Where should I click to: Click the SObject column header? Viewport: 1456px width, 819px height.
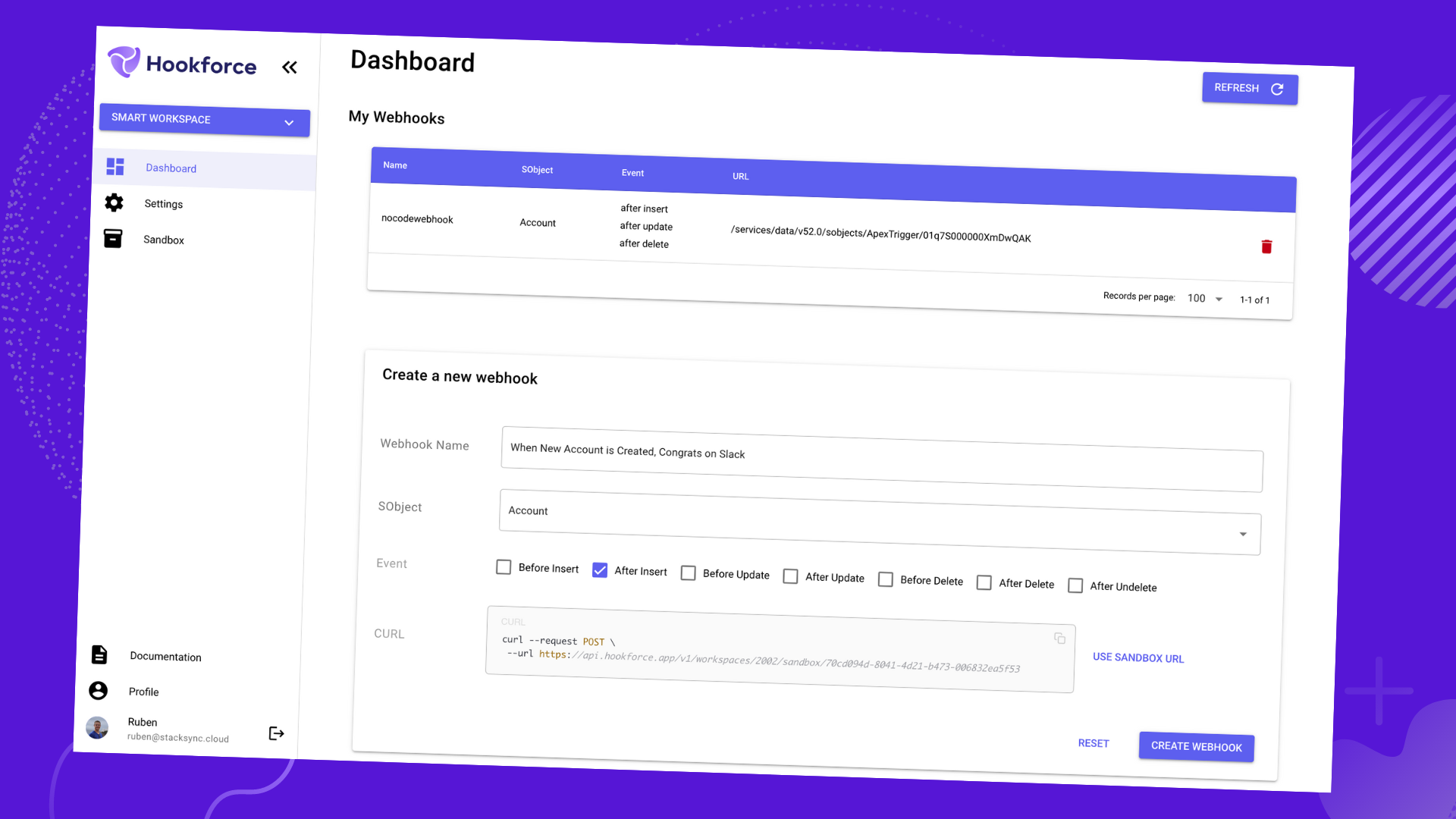pos(537,170)
